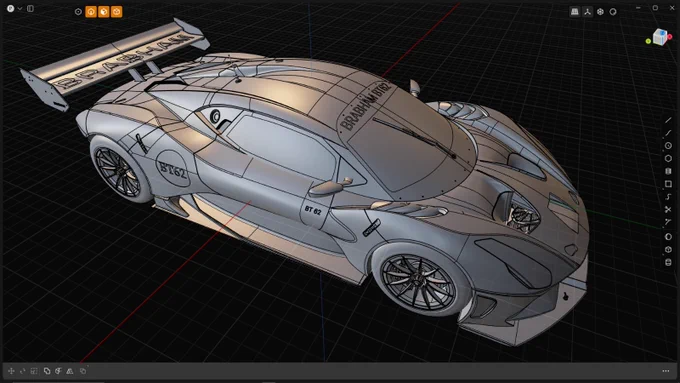
Task: Activate the Rotate tool in bottom bar
Action: pyautogui.click(x=23, y=371)
